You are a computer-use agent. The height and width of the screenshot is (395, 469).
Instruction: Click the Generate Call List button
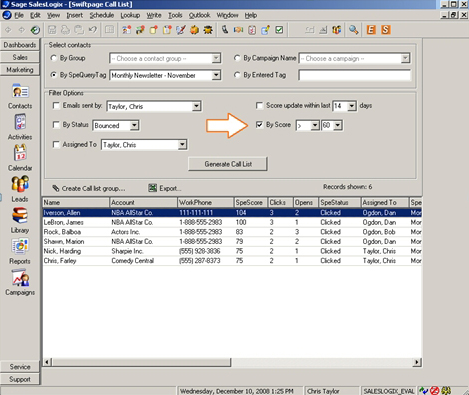tap(228, 164)
